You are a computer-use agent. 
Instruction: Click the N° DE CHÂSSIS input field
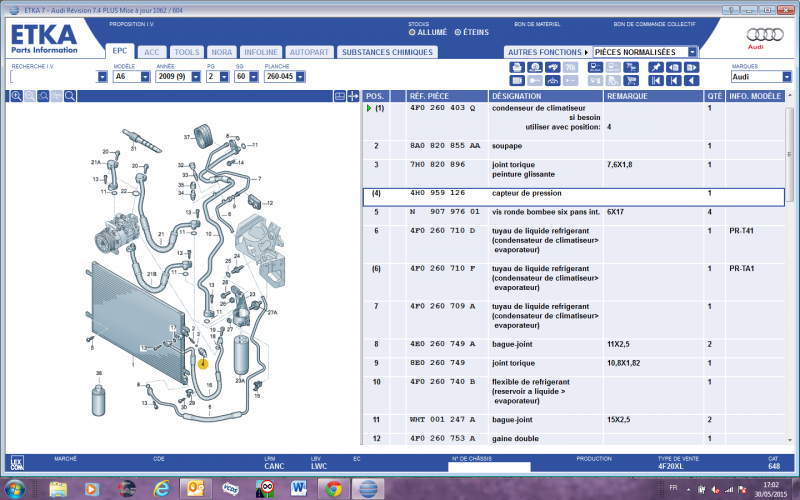pos(489,466)
